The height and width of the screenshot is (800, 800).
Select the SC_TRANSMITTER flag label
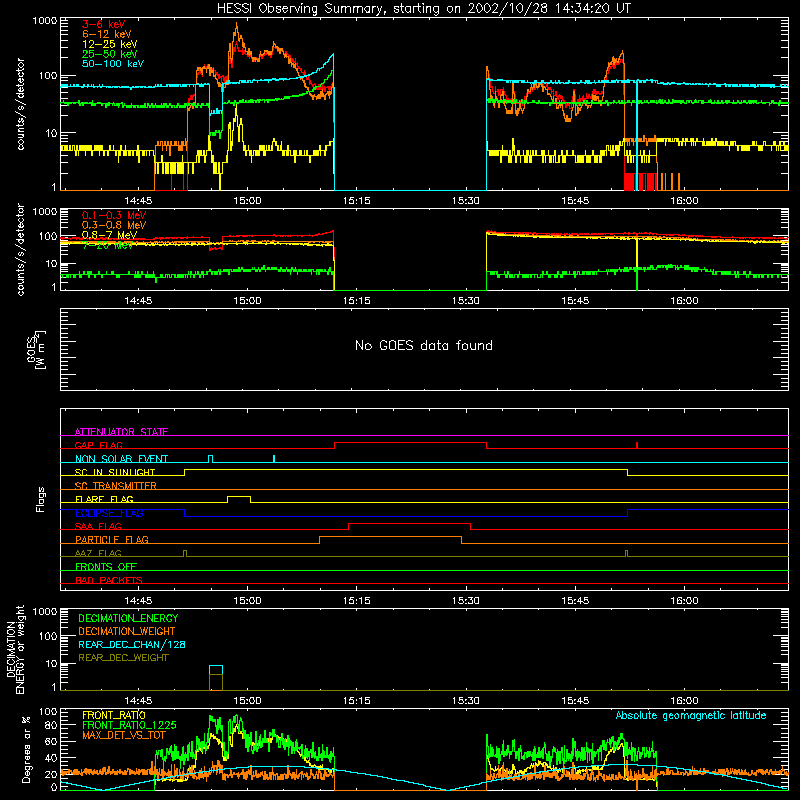115,485
